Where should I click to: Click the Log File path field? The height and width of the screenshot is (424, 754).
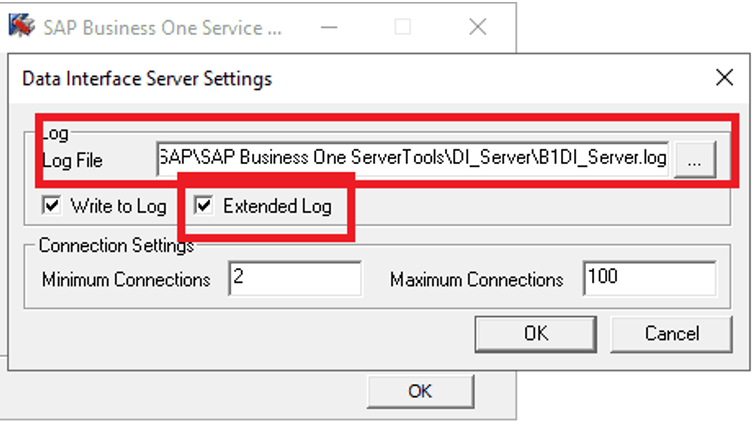click(x=413, y=158)
